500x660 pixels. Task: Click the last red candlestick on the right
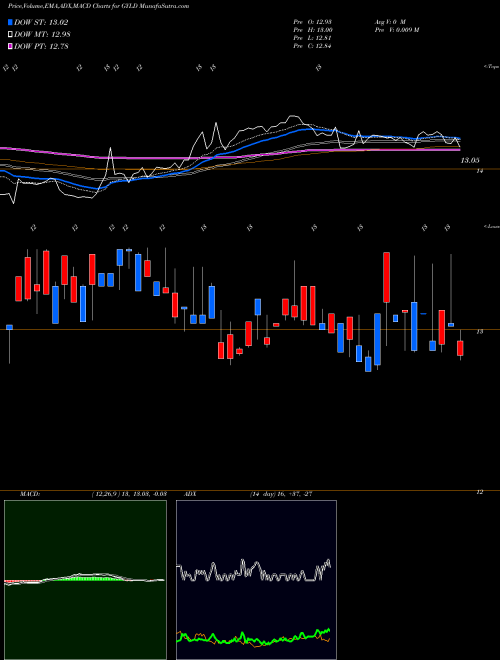point(460,348)
